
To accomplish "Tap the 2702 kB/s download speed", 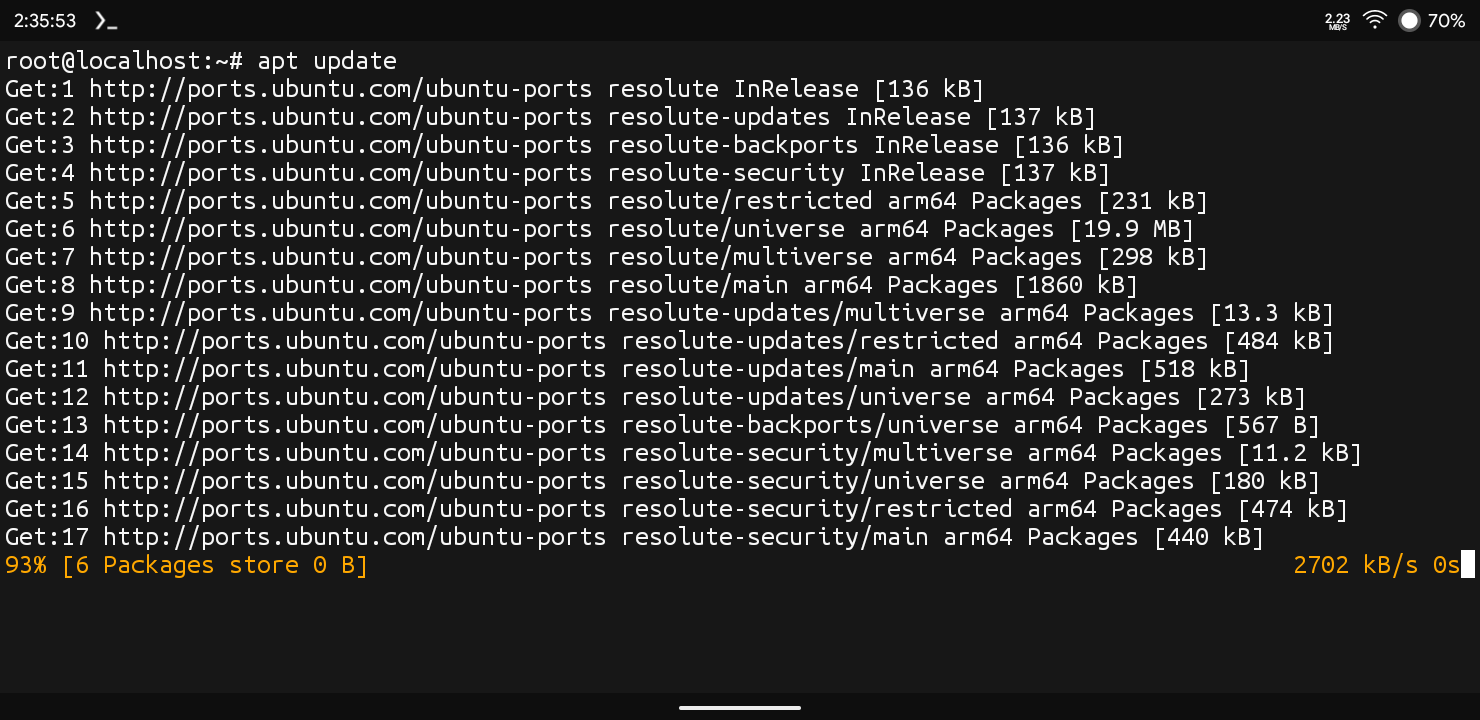I will pos(1355,565).
